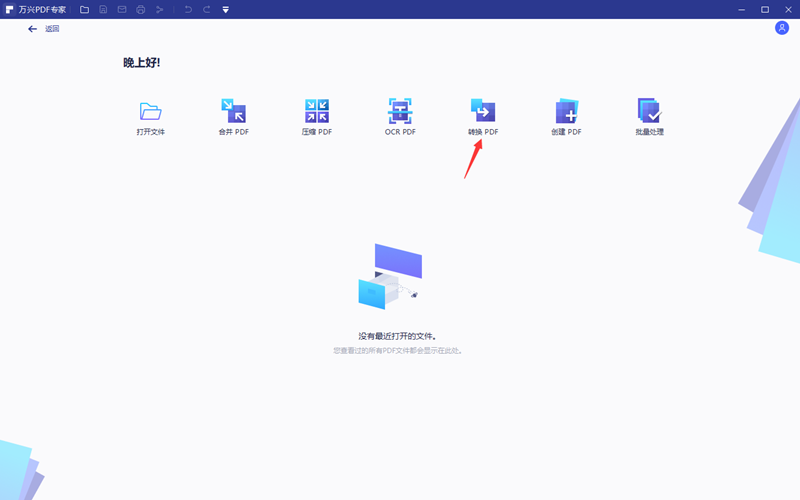The height and width of the screenshot is (500, 800).
Task: Select the 压缩 PDF tool
Action: coord(316,115)
